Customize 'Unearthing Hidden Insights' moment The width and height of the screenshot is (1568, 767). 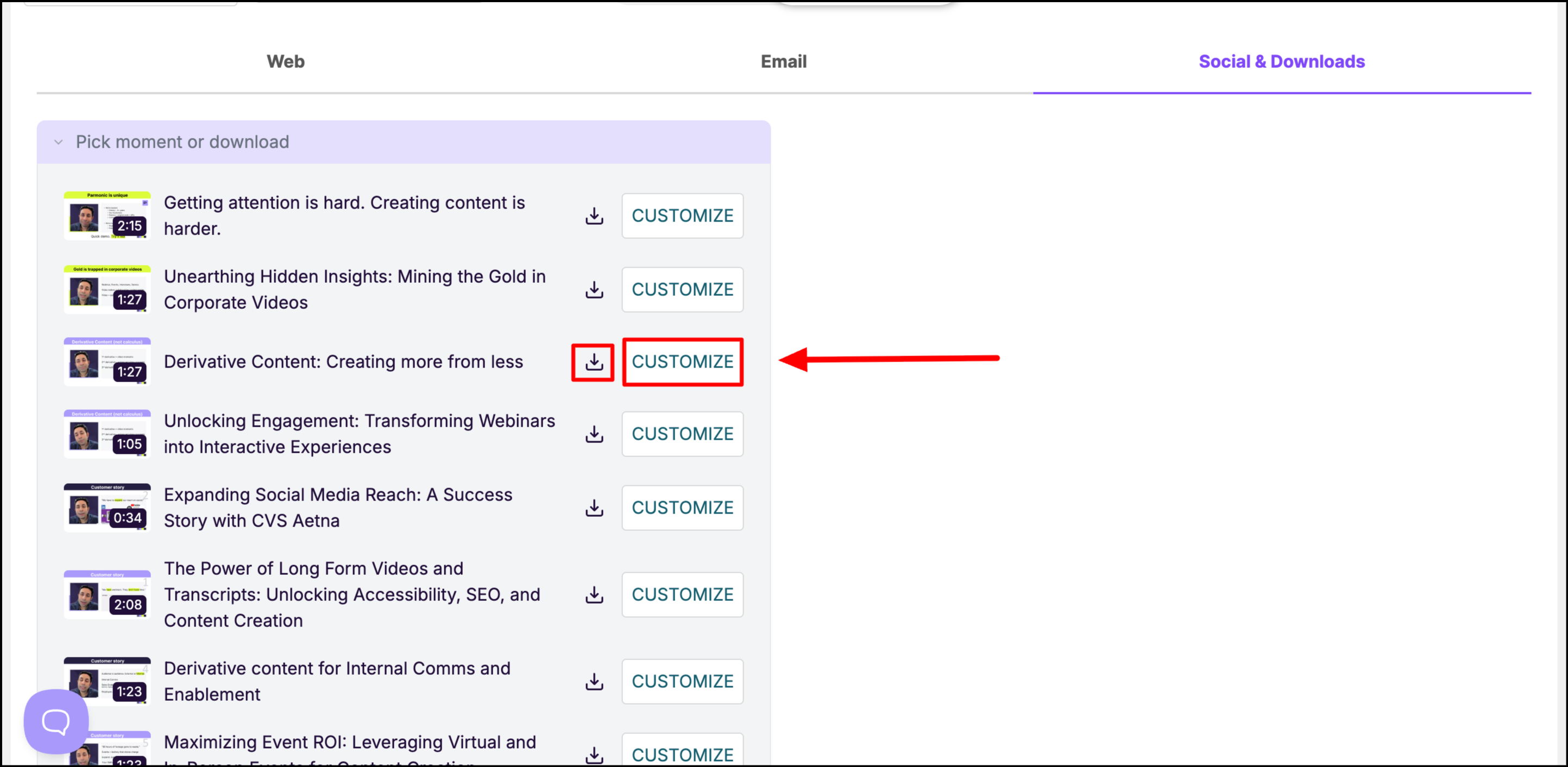tap(682, 289)
